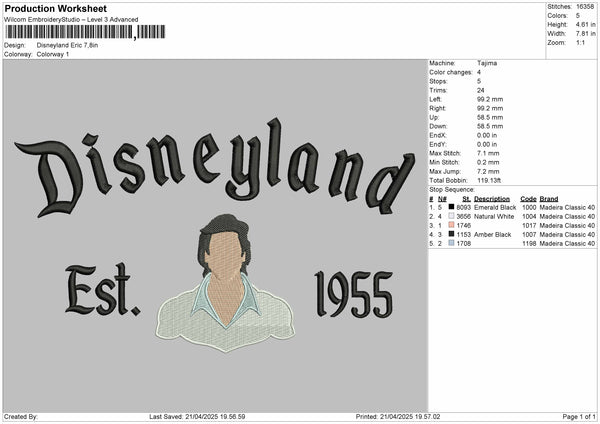Click the Colors value '5' in the header
Viewport: 600px width, 424px height.
pos(578,16)
